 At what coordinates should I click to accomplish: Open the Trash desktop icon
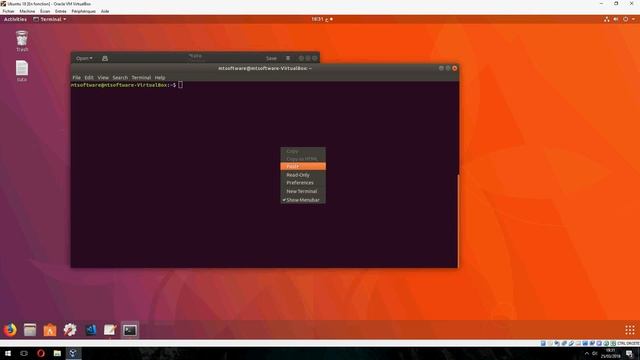[22, 41]
